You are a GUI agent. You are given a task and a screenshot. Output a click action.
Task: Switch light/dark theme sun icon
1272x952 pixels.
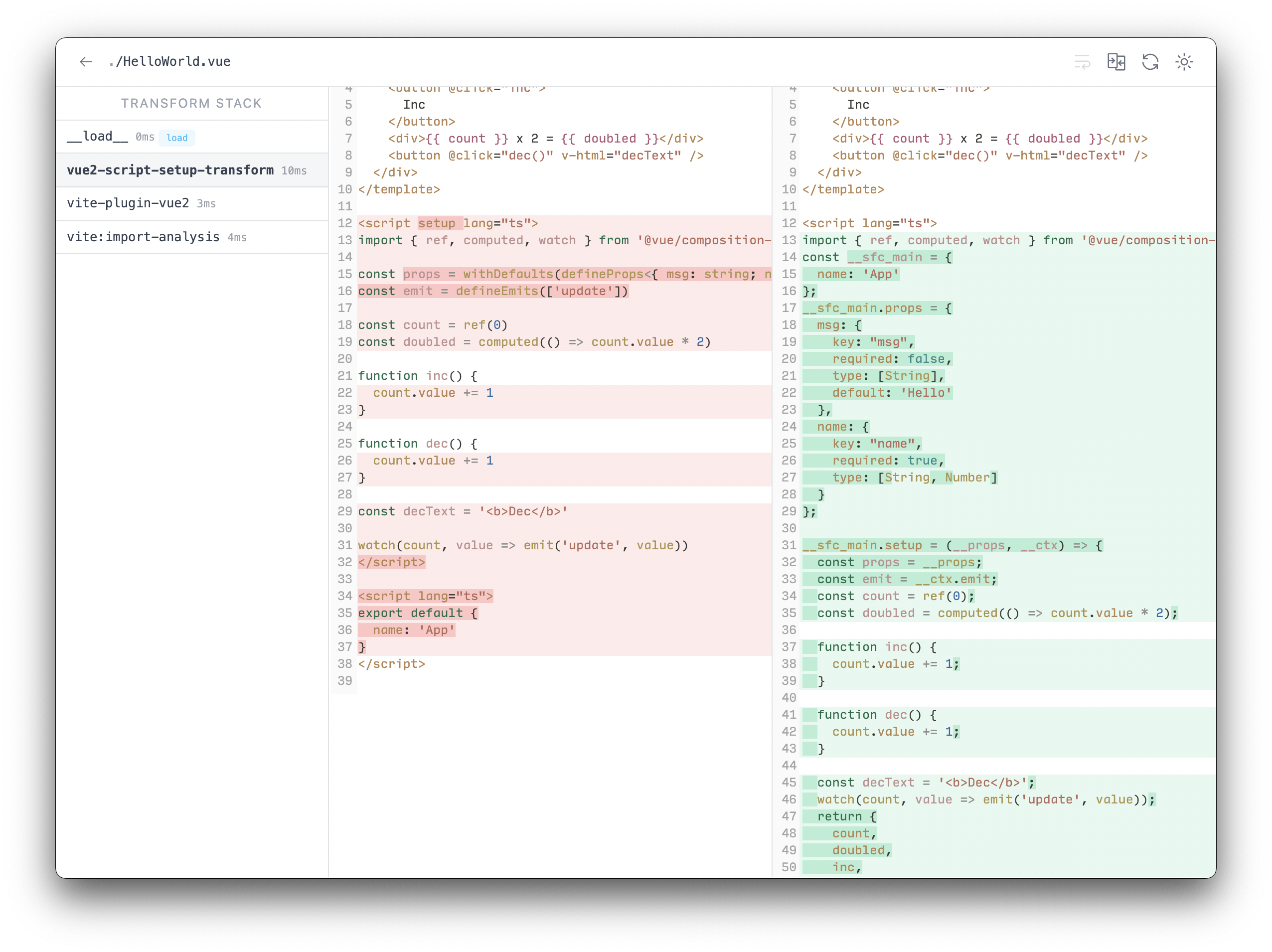pos(1184,61)
